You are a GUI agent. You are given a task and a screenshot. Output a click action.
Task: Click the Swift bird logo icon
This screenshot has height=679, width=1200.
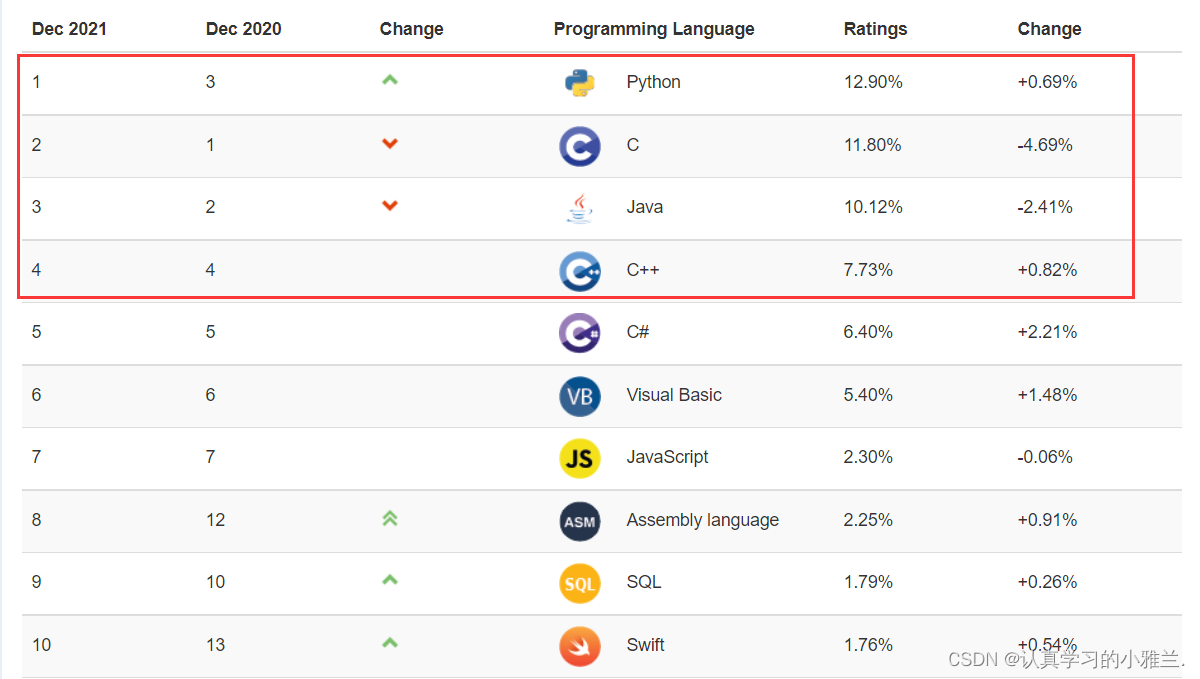pos(580,645)
